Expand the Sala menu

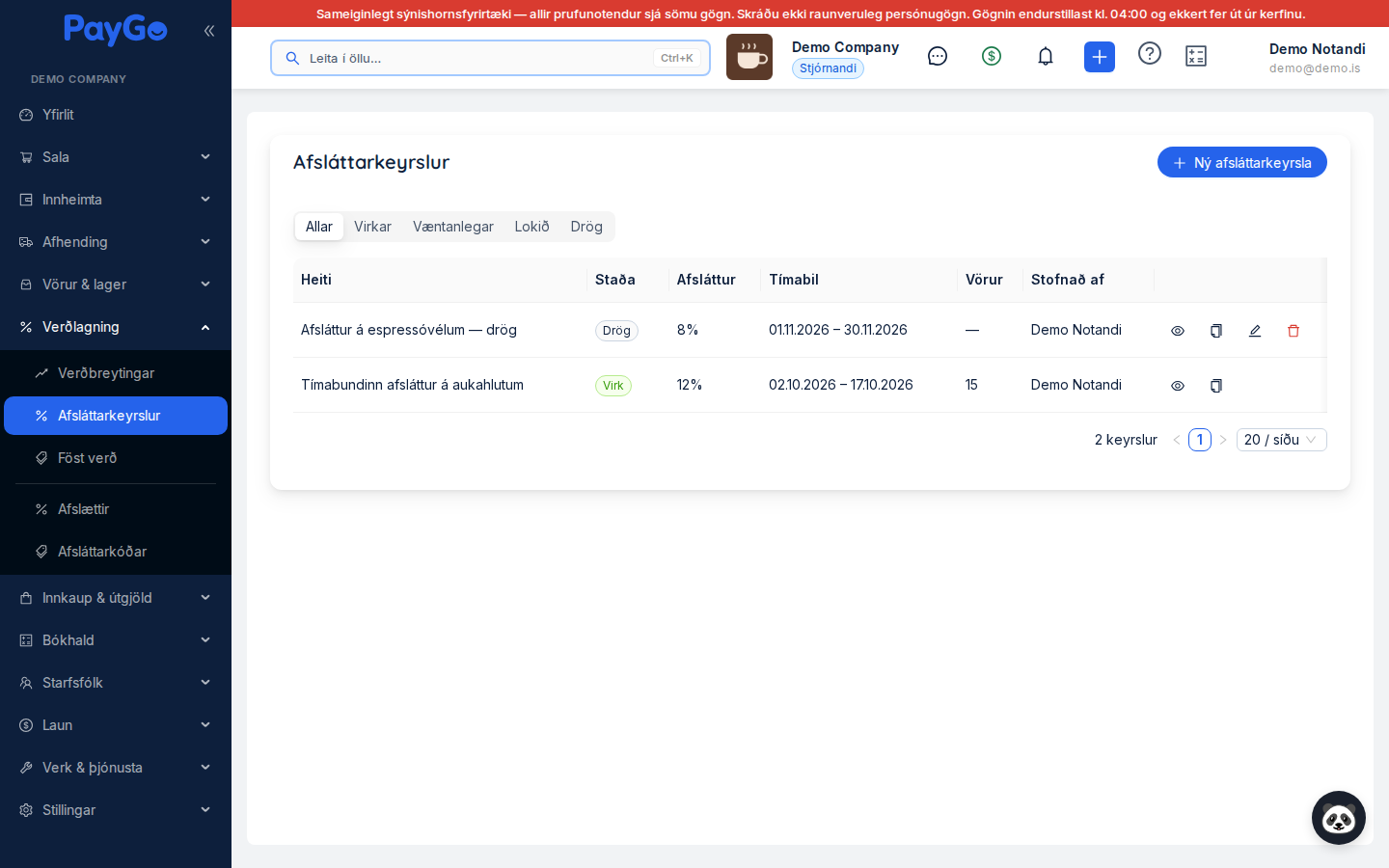tap(116, 157)
